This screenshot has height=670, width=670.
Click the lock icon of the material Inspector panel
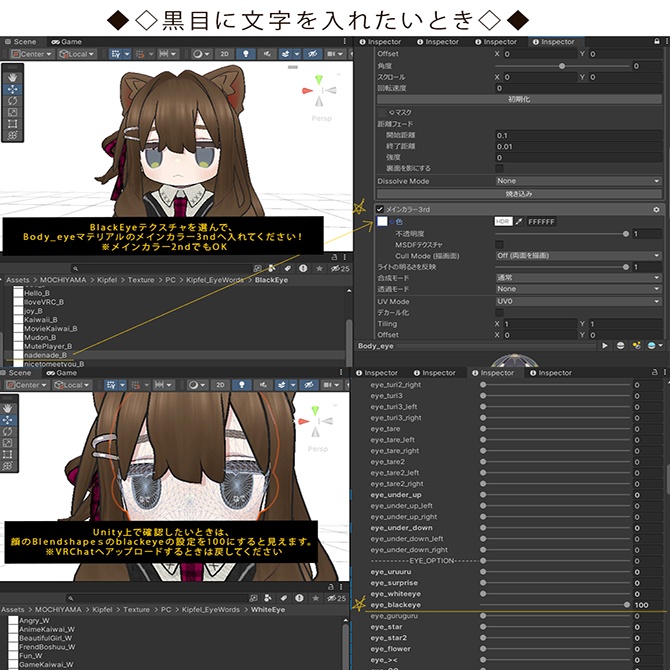657,41
